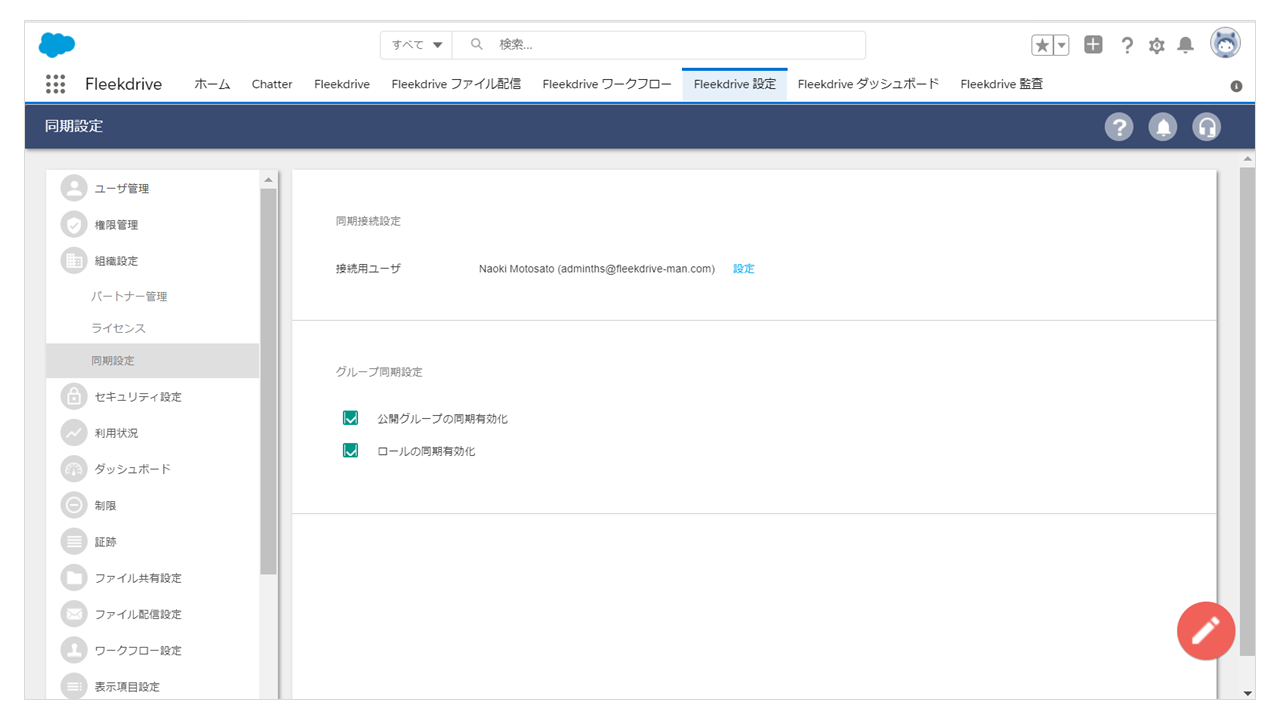Switch to the Fleekdrive tab
1280x720 pixels.
(342, 84)
